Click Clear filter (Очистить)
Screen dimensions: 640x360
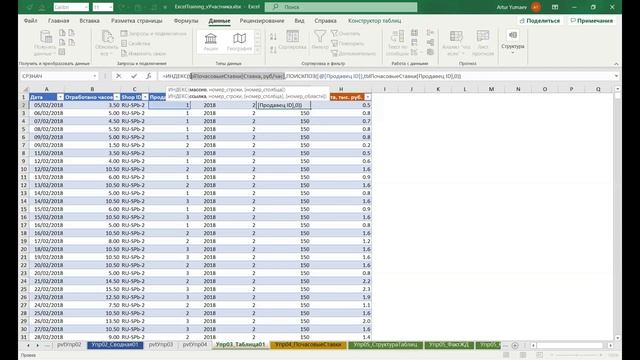346,33
